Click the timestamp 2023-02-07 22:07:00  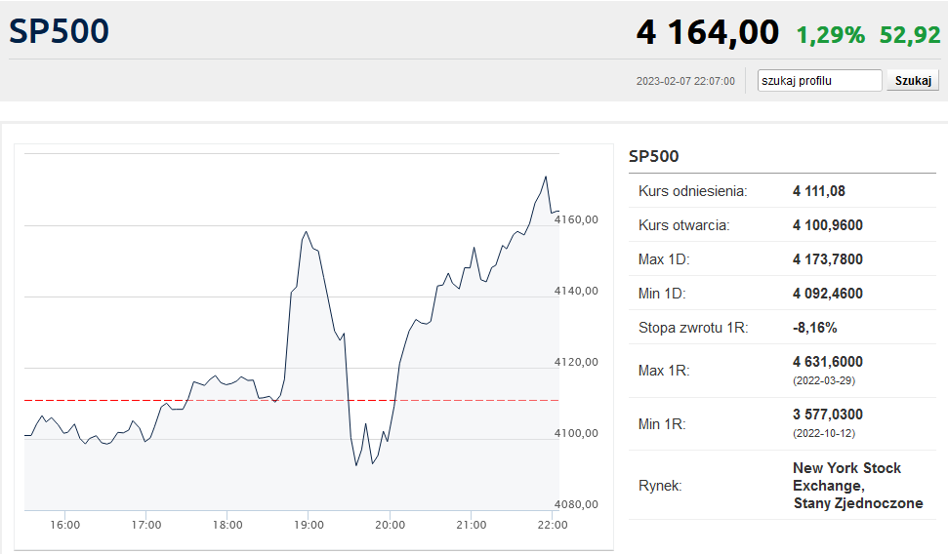click(686, 81)
